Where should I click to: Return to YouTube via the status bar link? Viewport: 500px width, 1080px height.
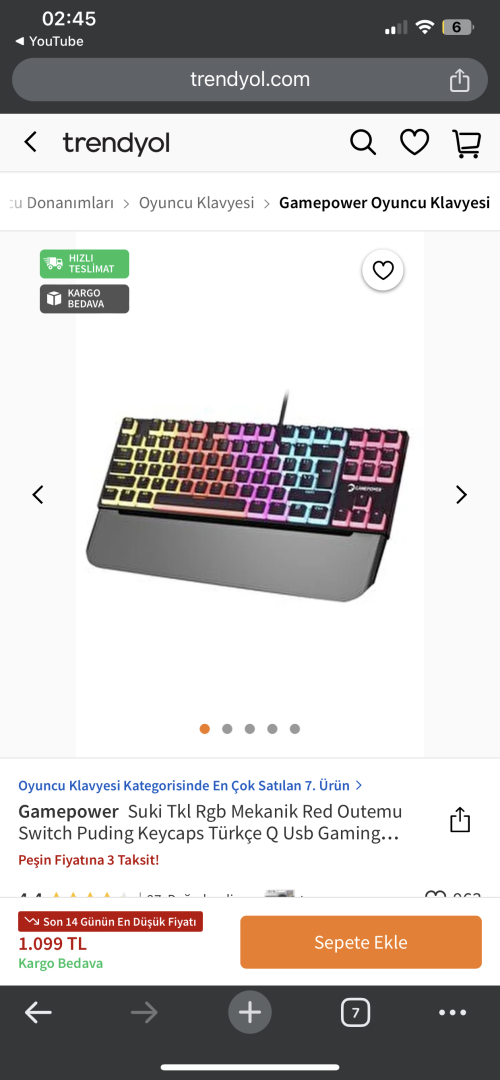(49, 41)
